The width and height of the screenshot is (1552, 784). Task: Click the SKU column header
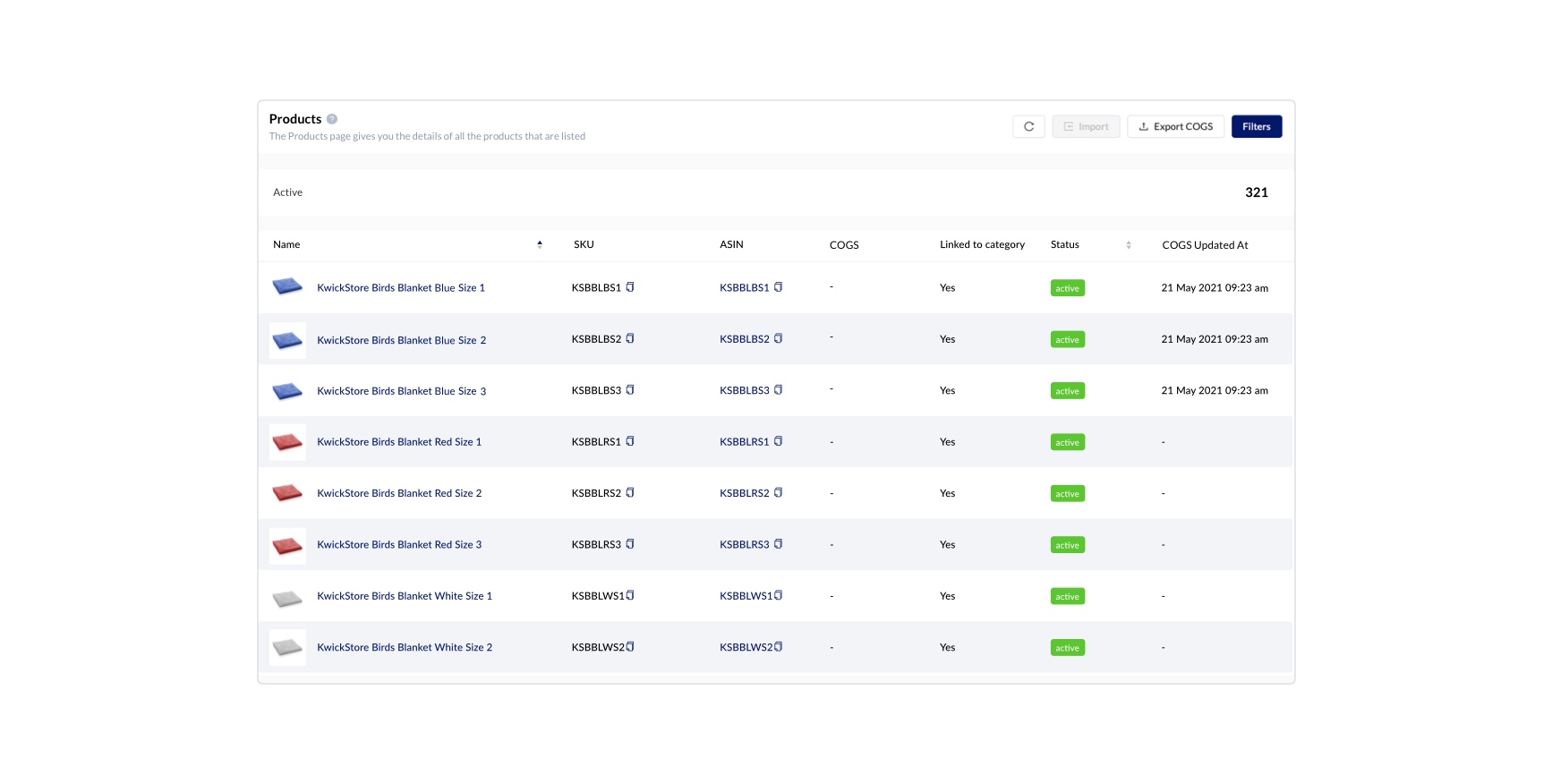tap(584, 244)
